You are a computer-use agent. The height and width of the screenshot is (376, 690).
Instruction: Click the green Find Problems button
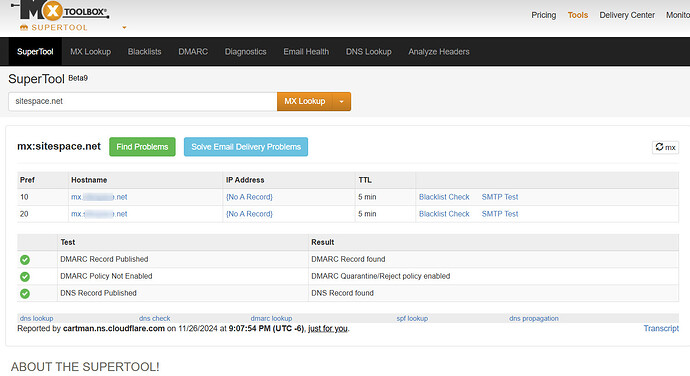tap(142, 147)
